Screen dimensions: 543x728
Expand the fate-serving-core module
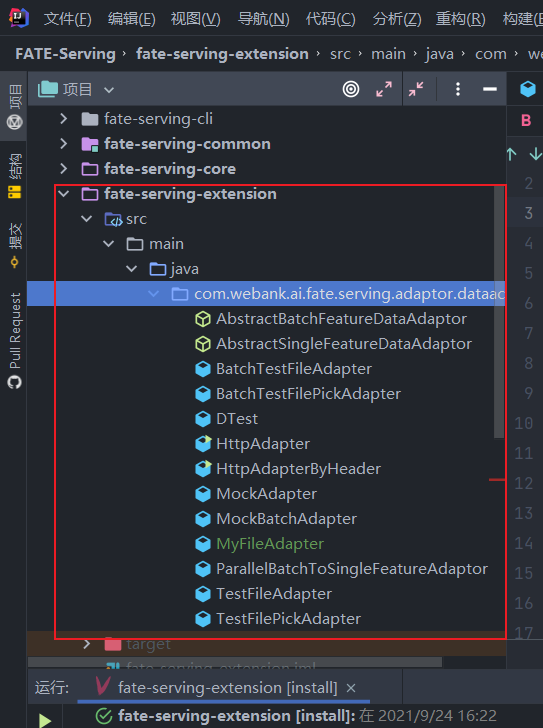(x=64, y=169)
